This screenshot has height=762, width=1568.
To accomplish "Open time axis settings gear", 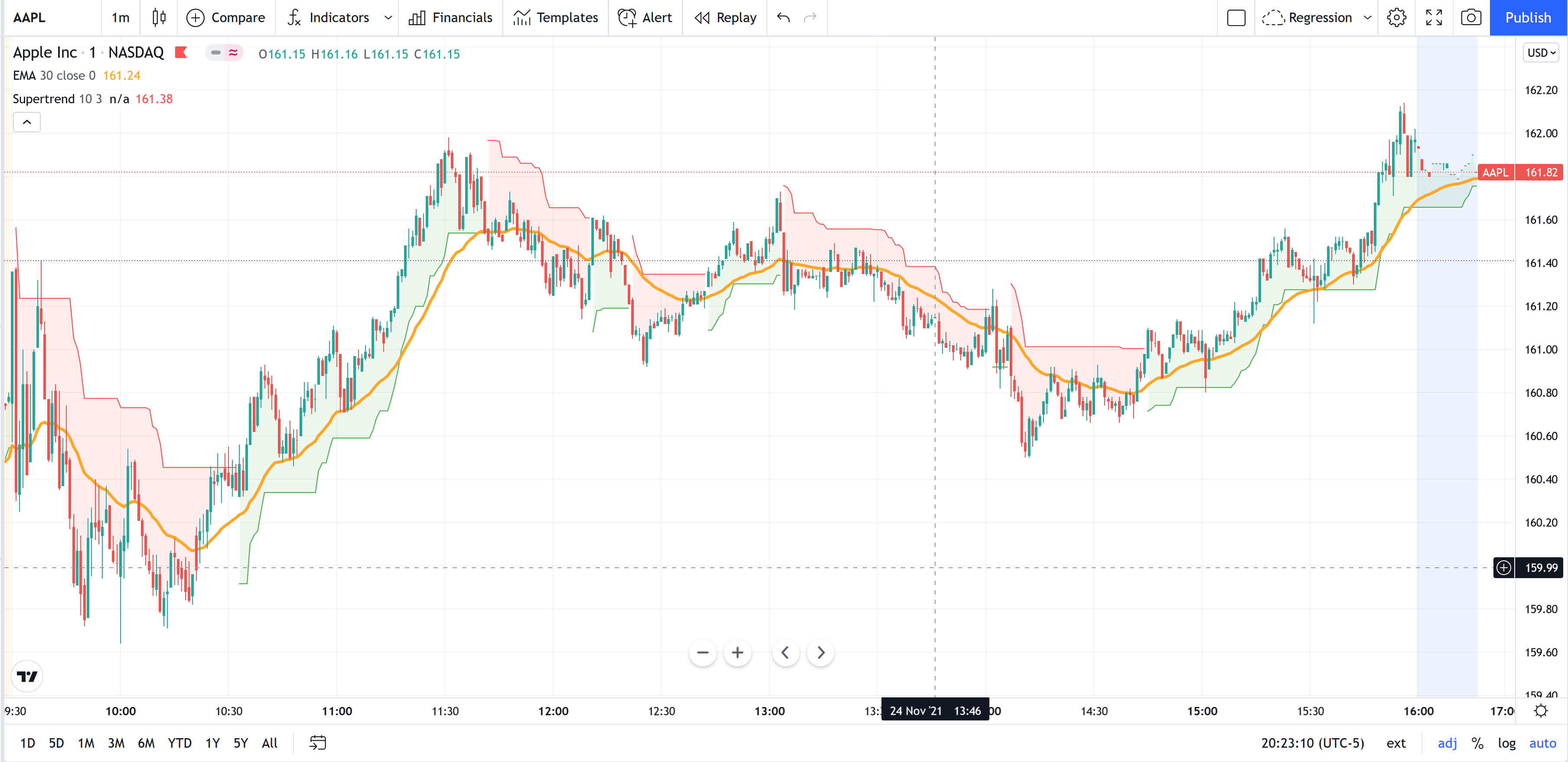I will tap(1541, 711).
